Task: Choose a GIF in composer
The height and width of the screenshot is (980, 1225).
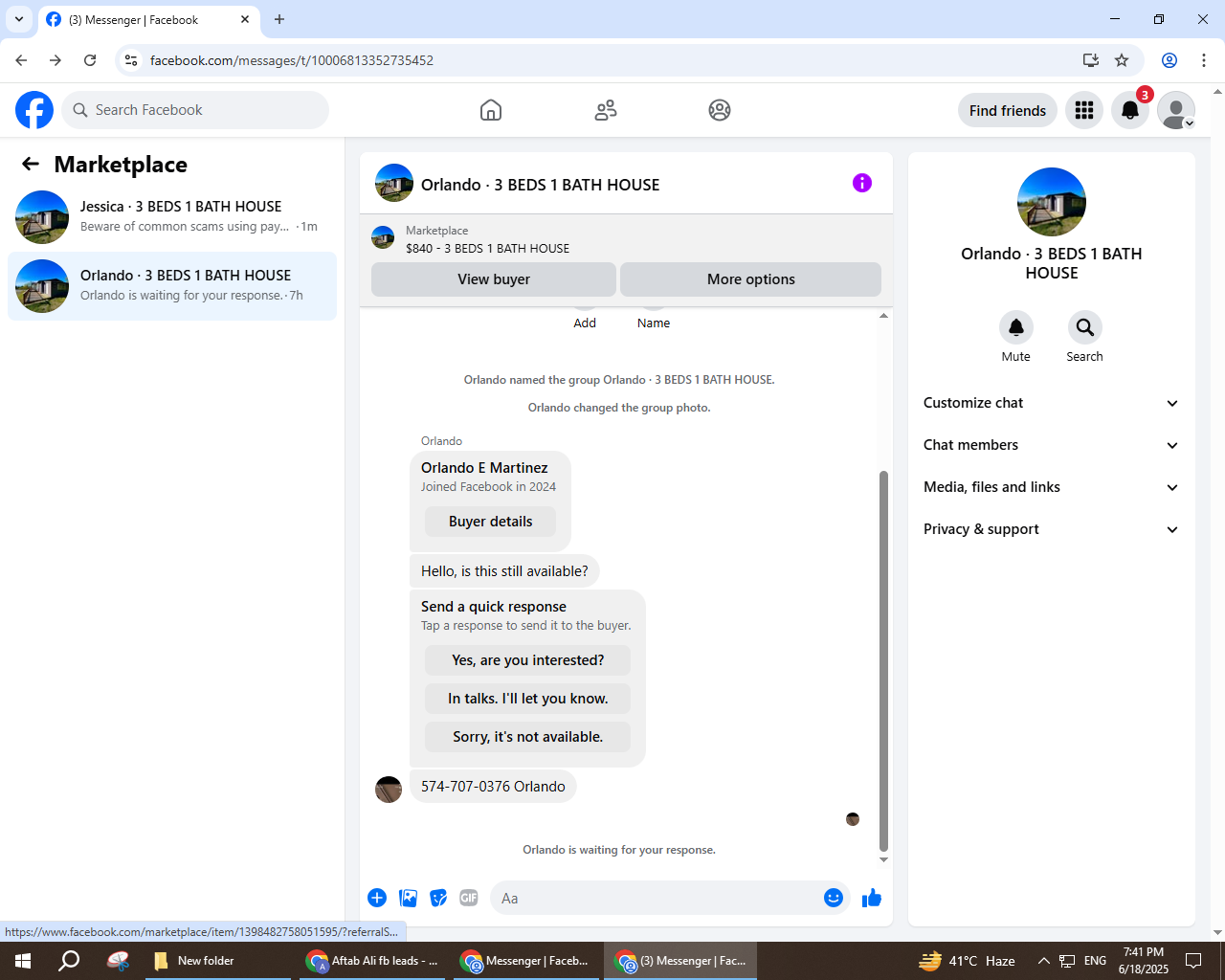Action: click(x=469, y=898)
